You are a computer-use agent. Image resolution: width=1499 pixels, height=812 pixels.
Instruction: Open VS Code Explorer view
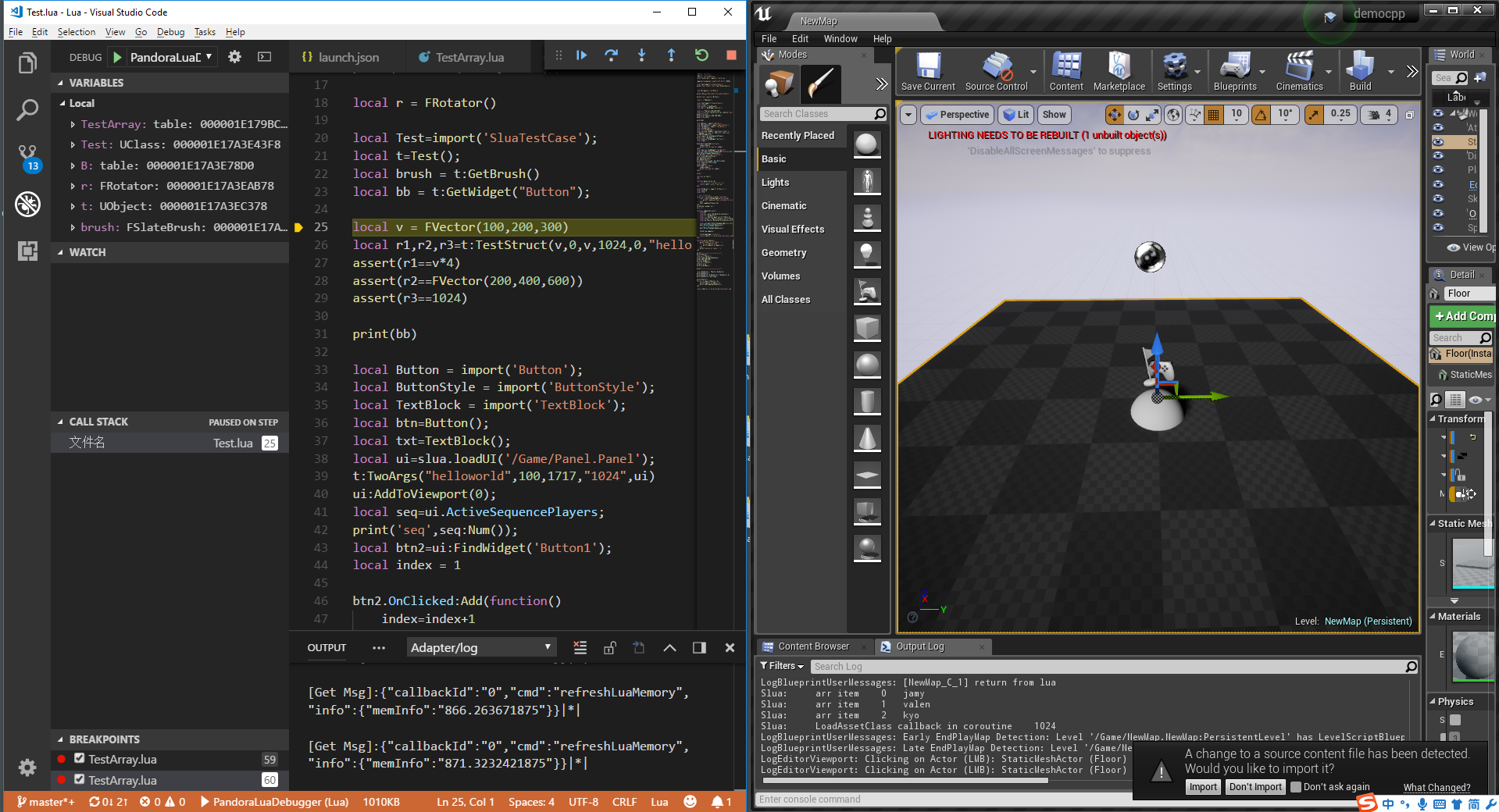pos(27,62)
